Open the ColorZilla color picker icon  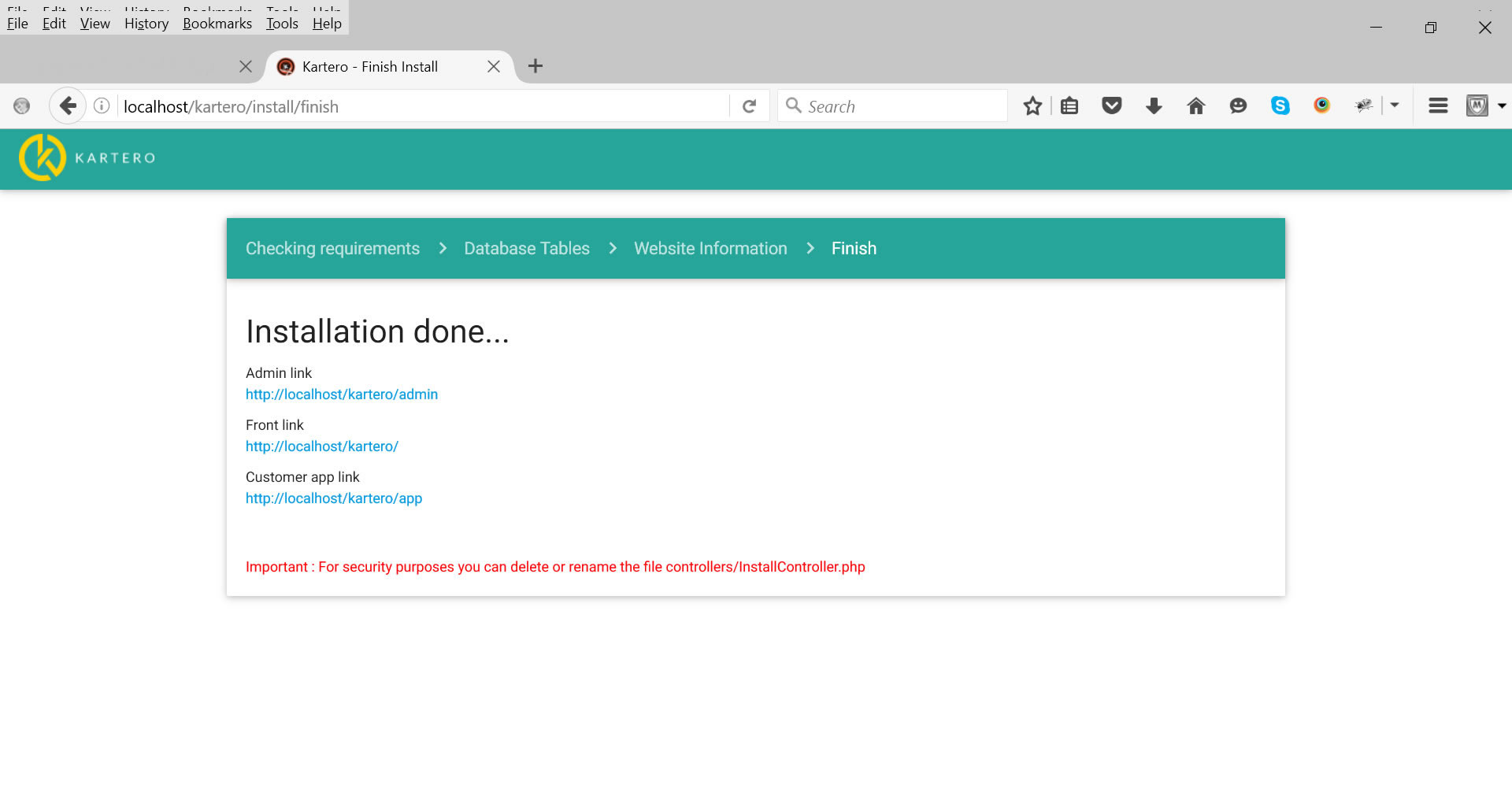(x=1321, y=106)
